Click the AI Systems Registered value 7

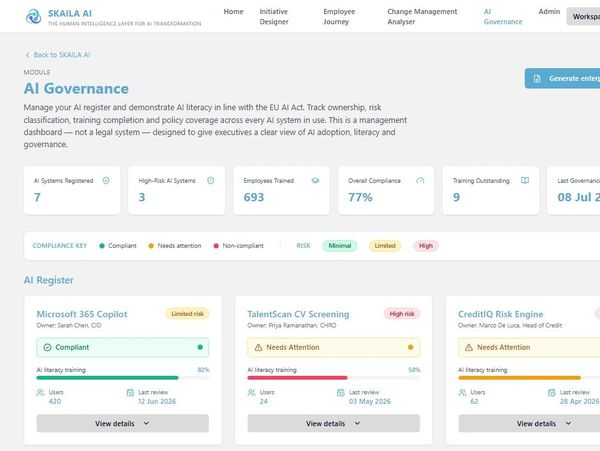click(37, 197)
